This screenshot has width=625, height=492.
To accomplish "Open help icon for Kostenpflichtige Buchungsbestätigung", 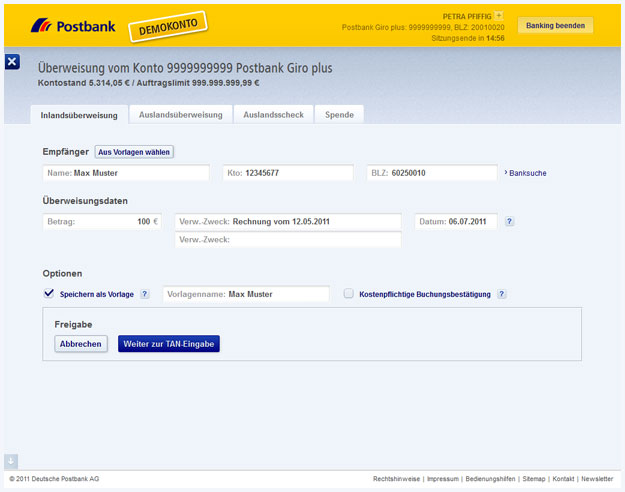I will point(502,294).
